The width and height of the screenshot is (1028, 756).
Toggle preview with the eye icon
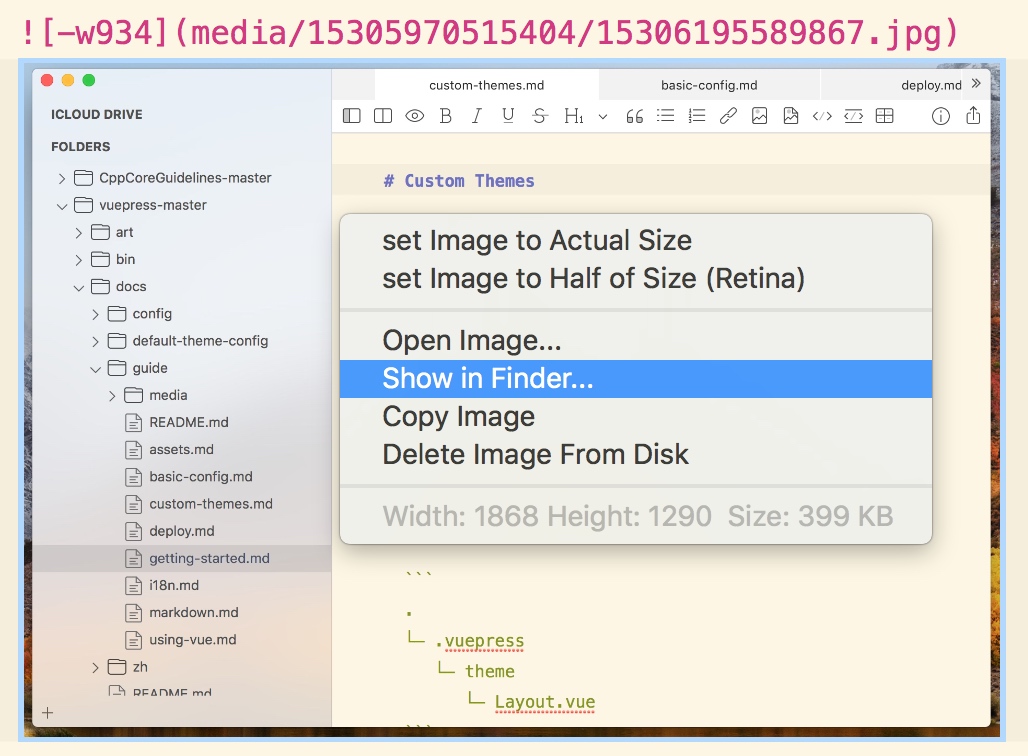[x=414, y=116]
